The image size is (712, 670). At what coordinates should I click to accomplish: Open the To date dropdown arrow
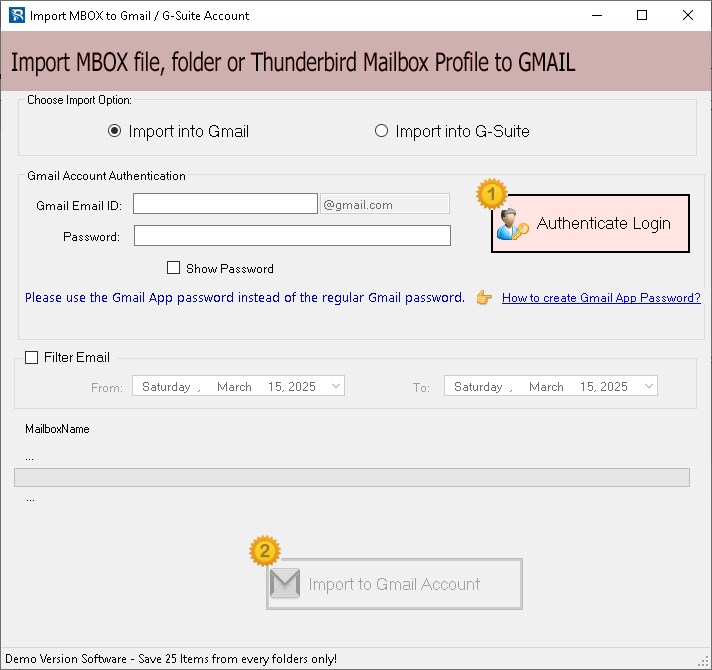649,386
